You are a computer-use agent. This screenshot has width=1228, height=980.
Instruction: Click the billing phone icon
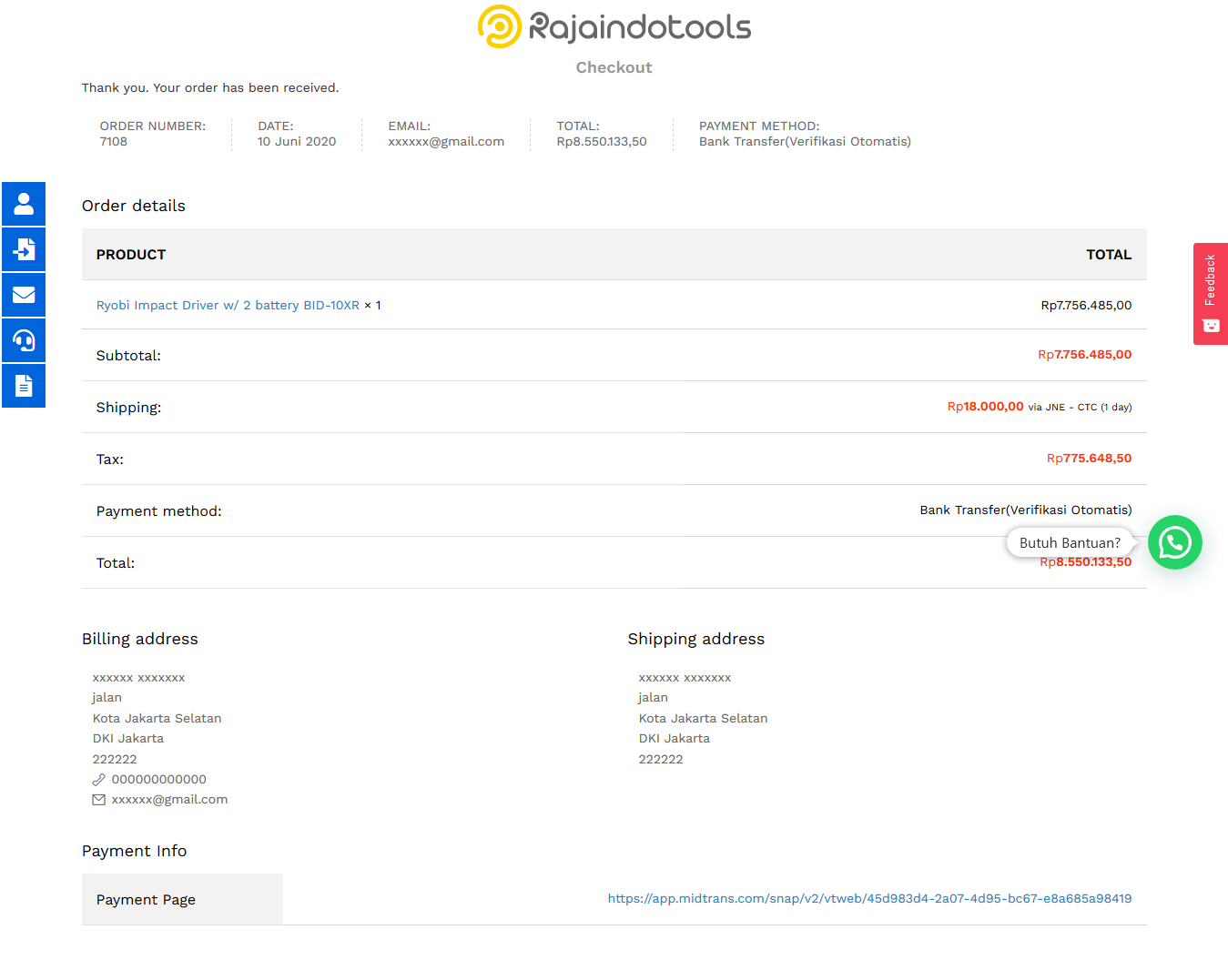click(99, 780)
